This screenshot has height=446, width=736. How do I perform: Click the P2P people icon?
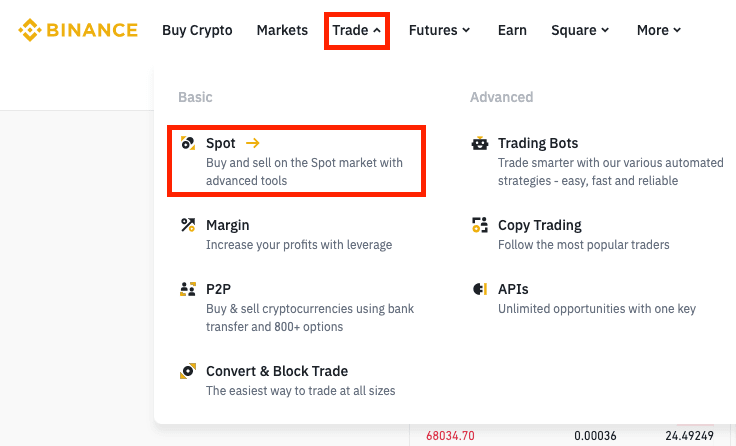188,289
